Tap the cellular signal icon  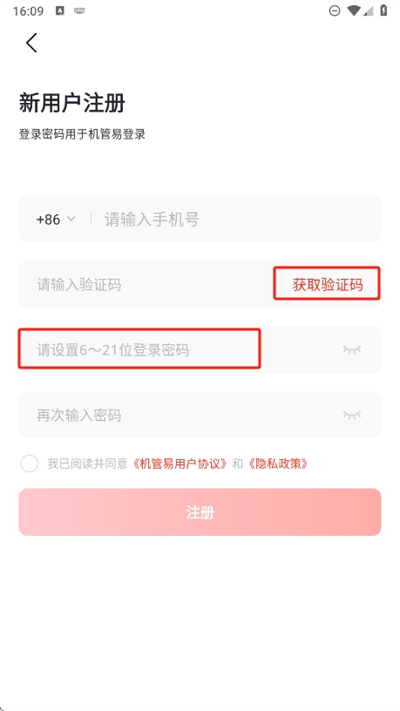(x=368, y=11)
